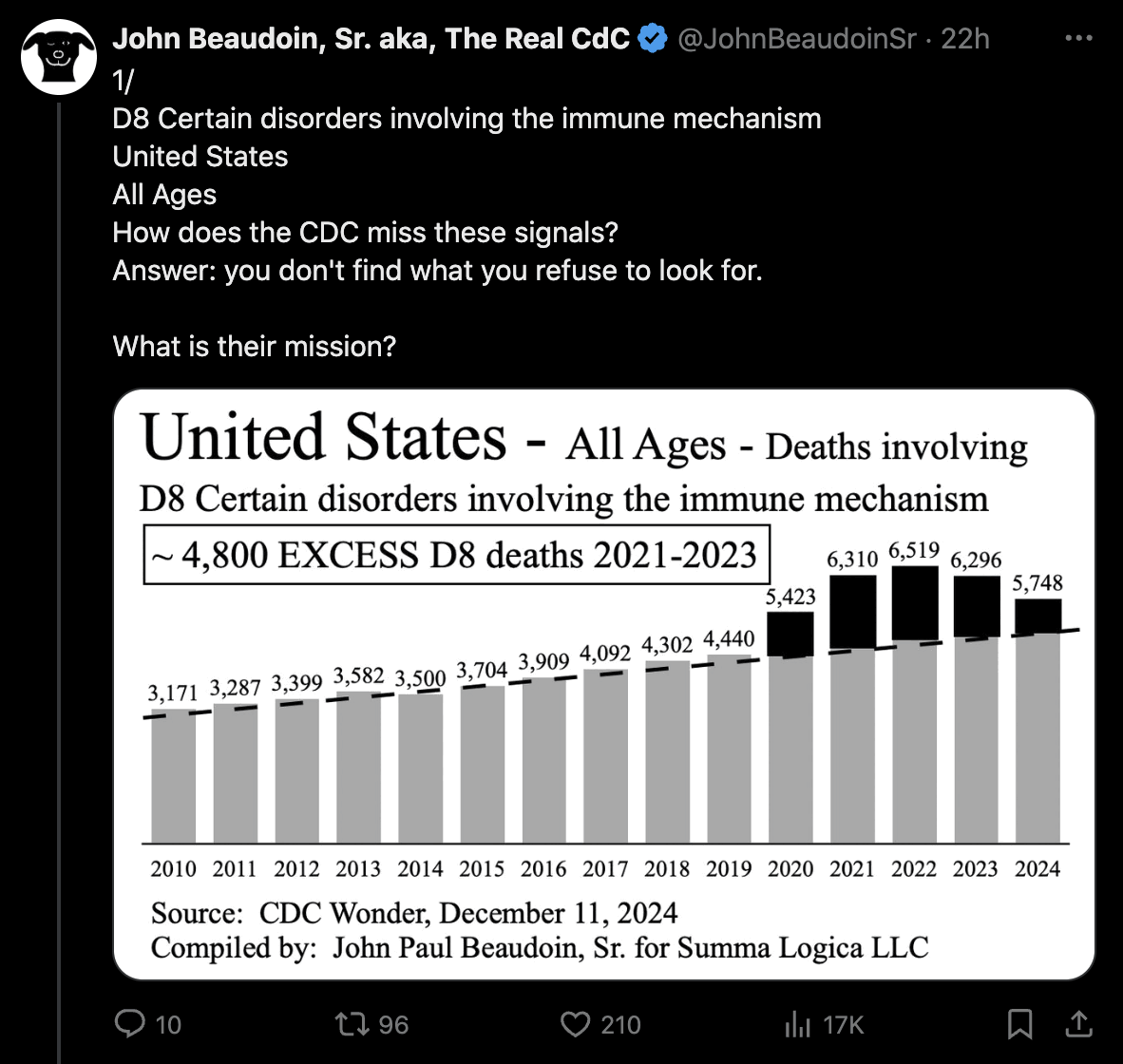Open the post views analytics icon
The image size is (1123, 1064).
coord(796,1024)
